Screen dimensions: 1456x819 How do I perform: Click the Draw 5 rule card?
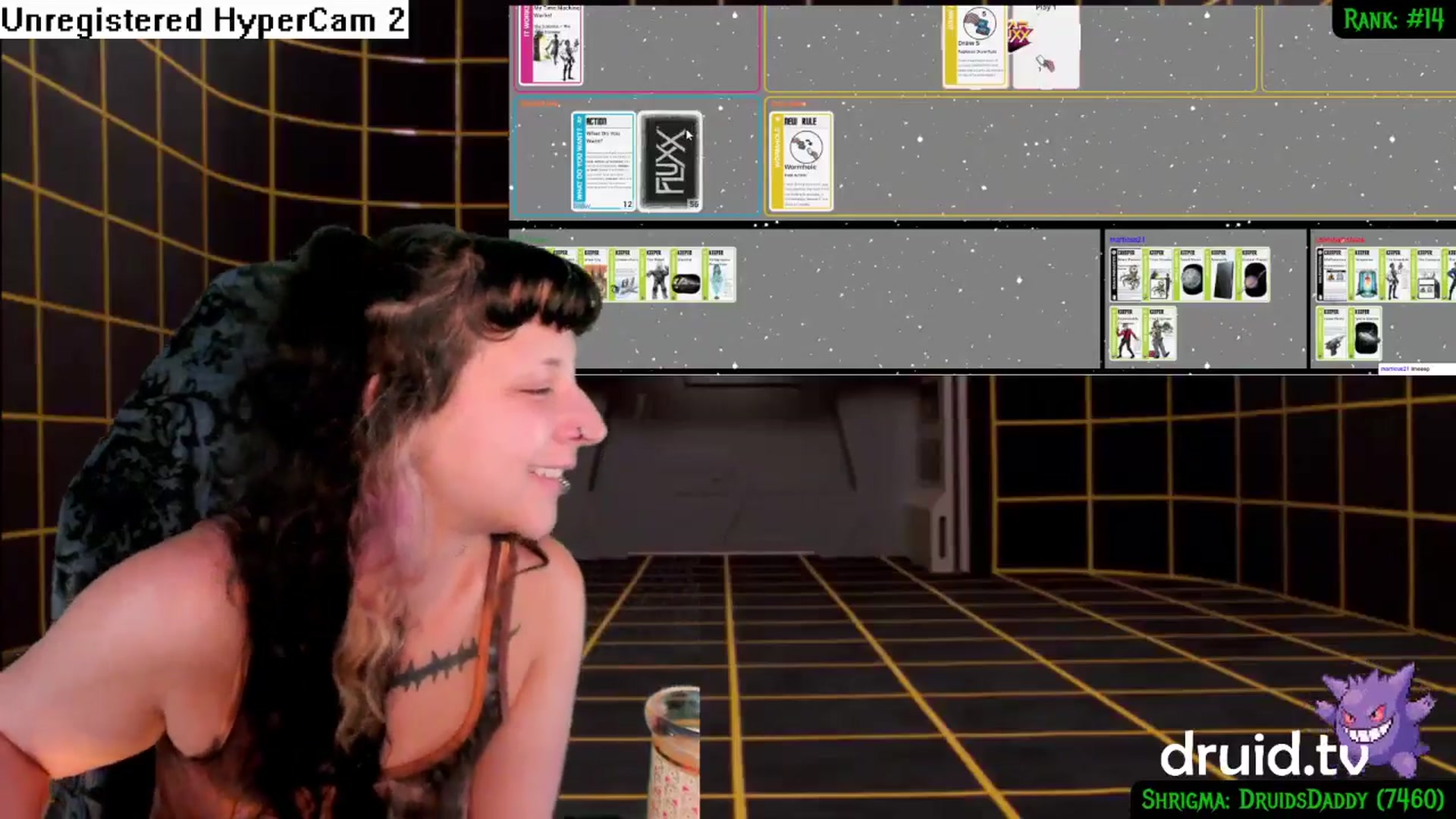(x=975, y=45)
